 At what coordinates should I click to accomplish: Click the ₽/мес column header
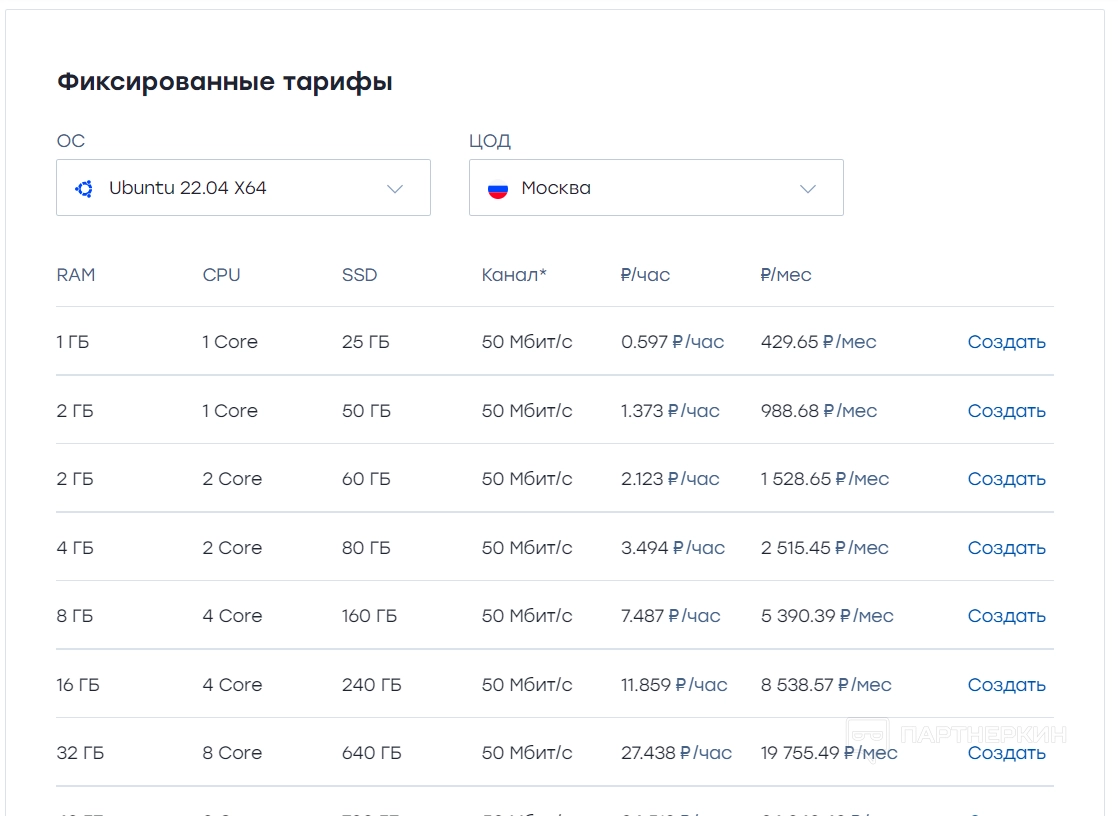tap(786, 275)
